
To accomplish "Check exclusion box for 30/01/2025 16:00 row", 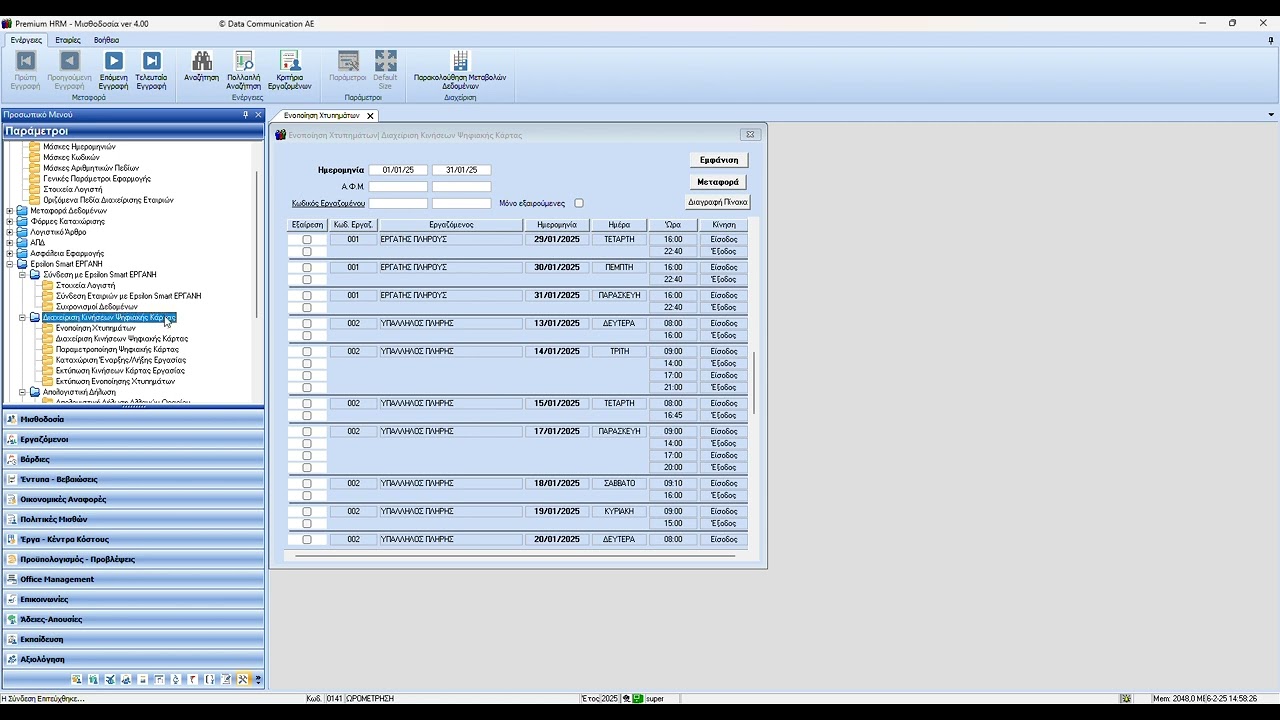I will 307,268.
